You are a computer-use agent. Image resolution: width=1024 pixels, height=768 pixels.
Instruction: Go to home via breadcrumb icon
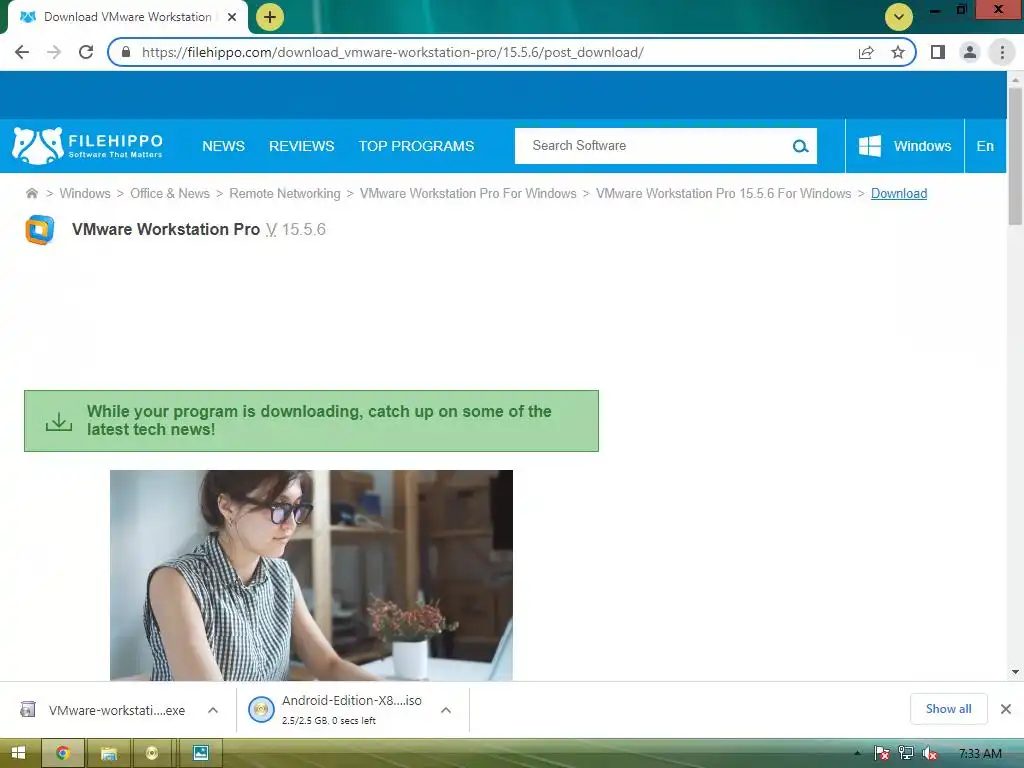tap(31, 193)
